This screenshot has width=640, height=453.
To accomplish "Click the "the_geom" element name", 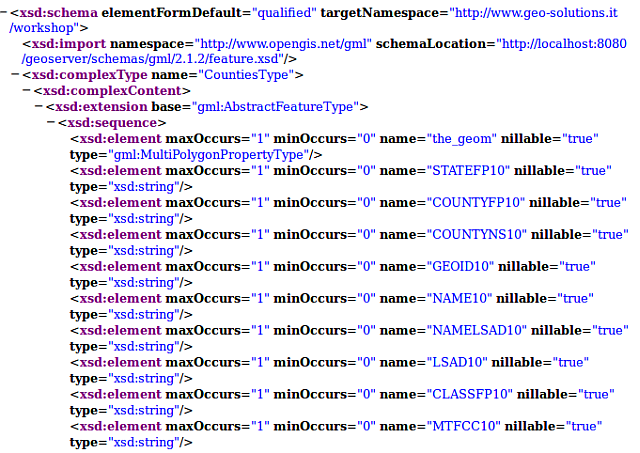I will 462,139.
